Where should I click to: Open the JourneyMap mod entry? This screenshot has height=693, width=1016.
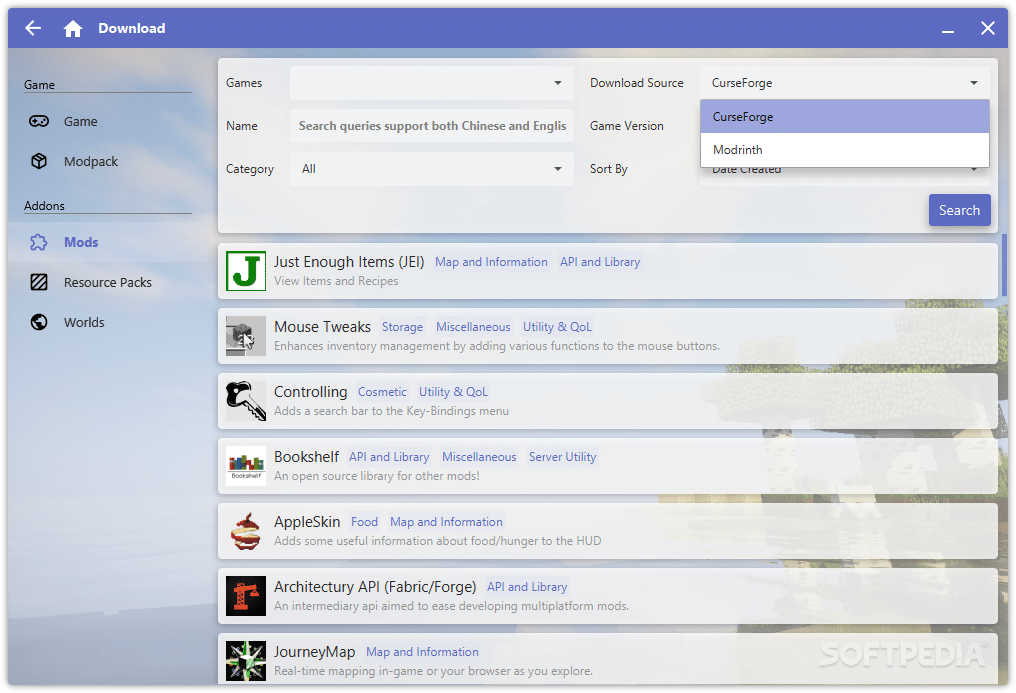click(x=608, y=659)
